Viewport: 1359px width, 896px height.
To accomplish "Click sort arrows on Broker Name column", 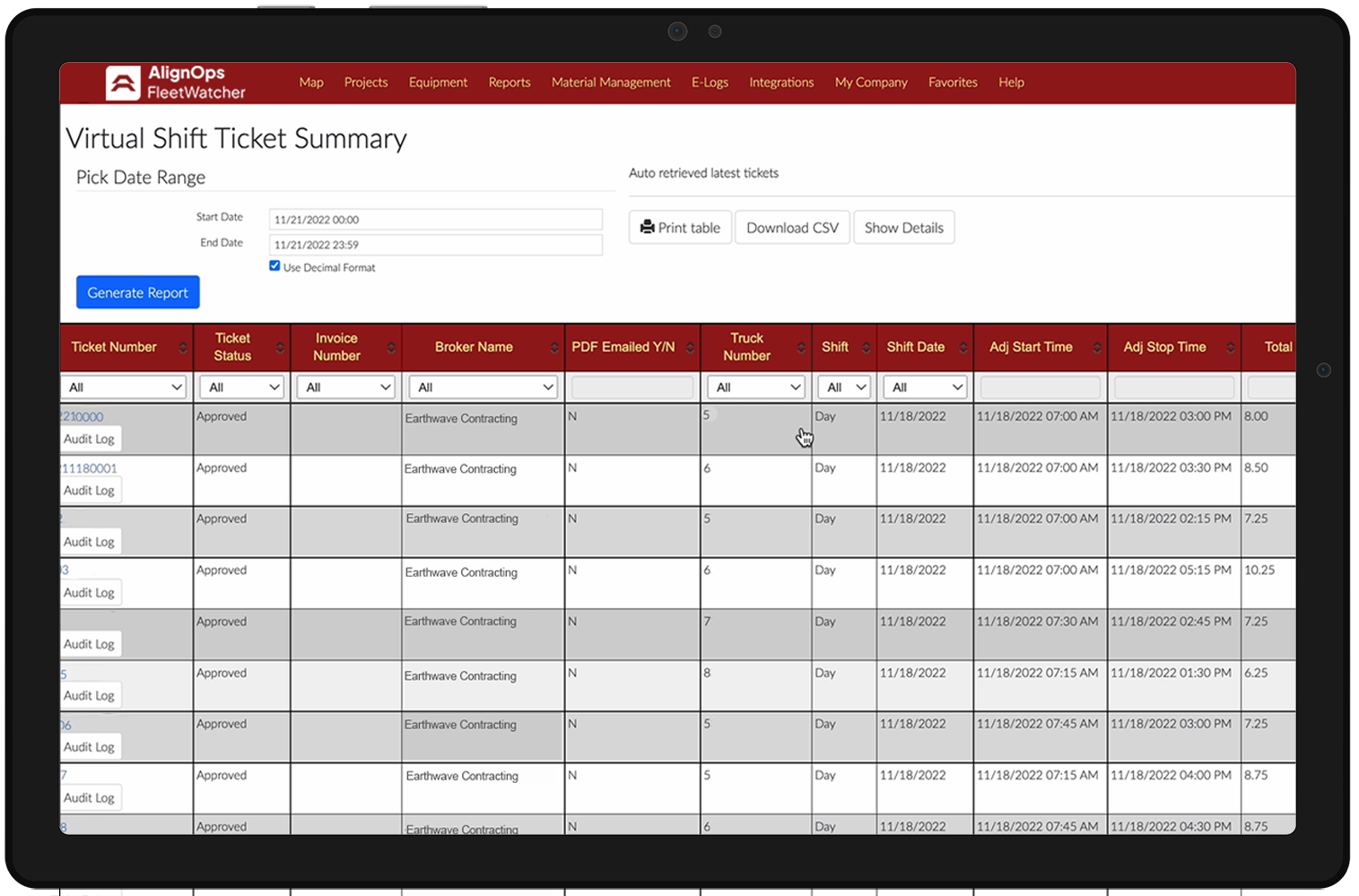I will pyautogui.click(x=554, y=348).
